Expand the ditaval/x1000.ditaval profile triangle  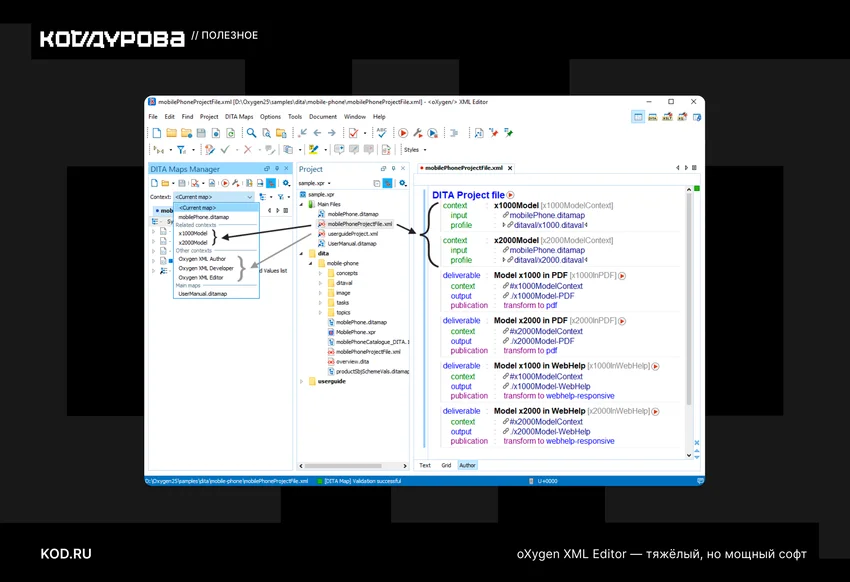[504, 225]
